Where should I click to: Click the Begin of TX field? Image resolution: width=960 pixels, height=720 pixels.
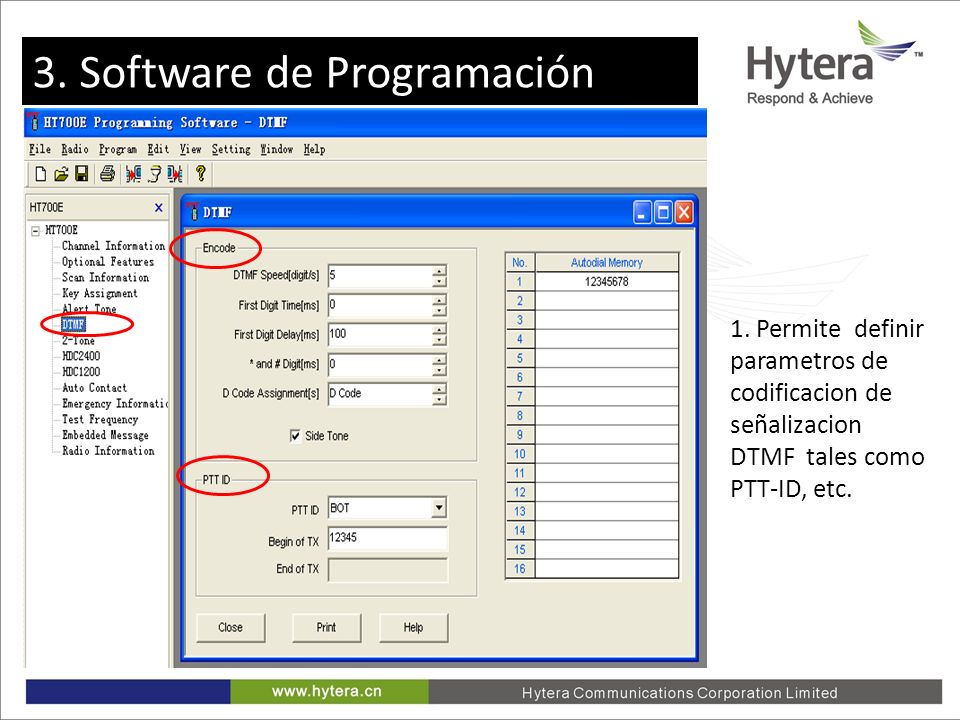point(388,539)
